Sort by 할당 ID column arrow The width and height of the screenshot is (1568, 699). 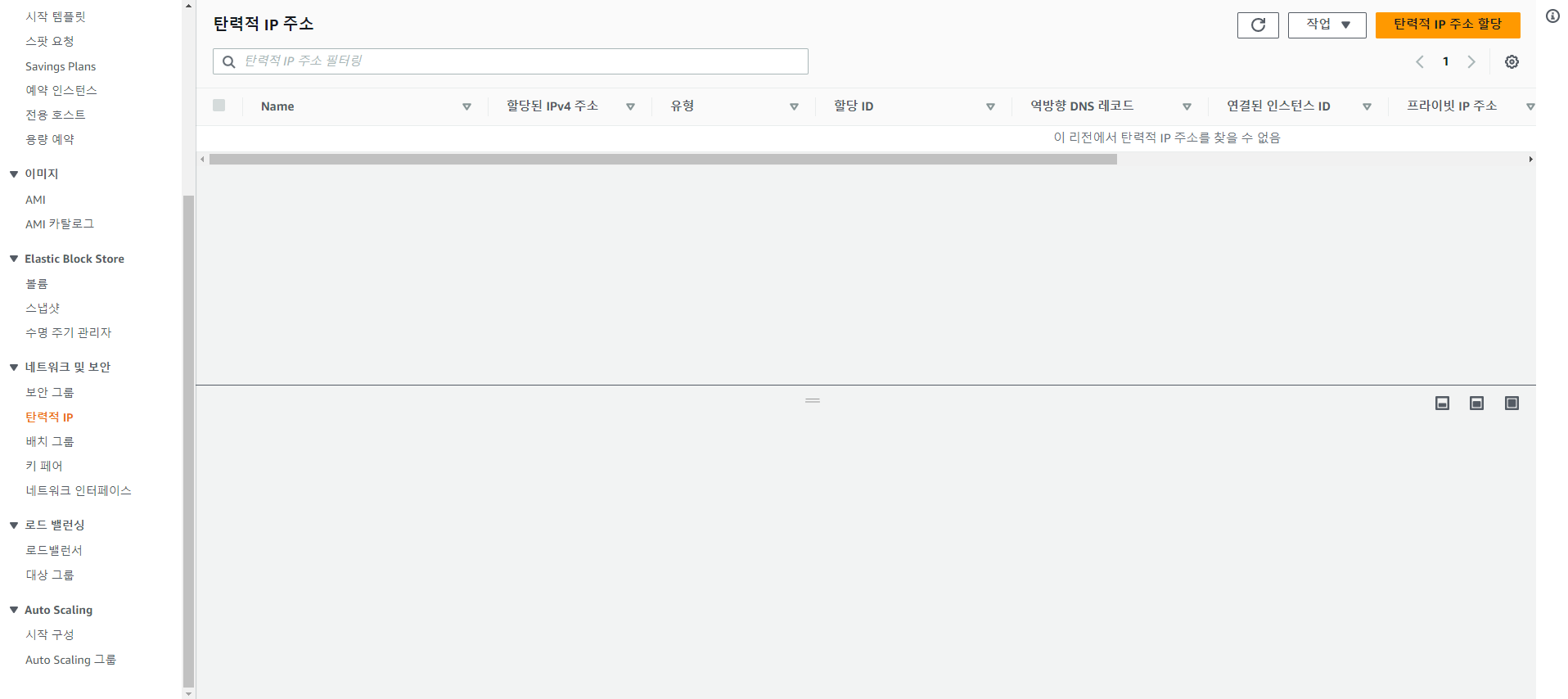pos(990,106)
